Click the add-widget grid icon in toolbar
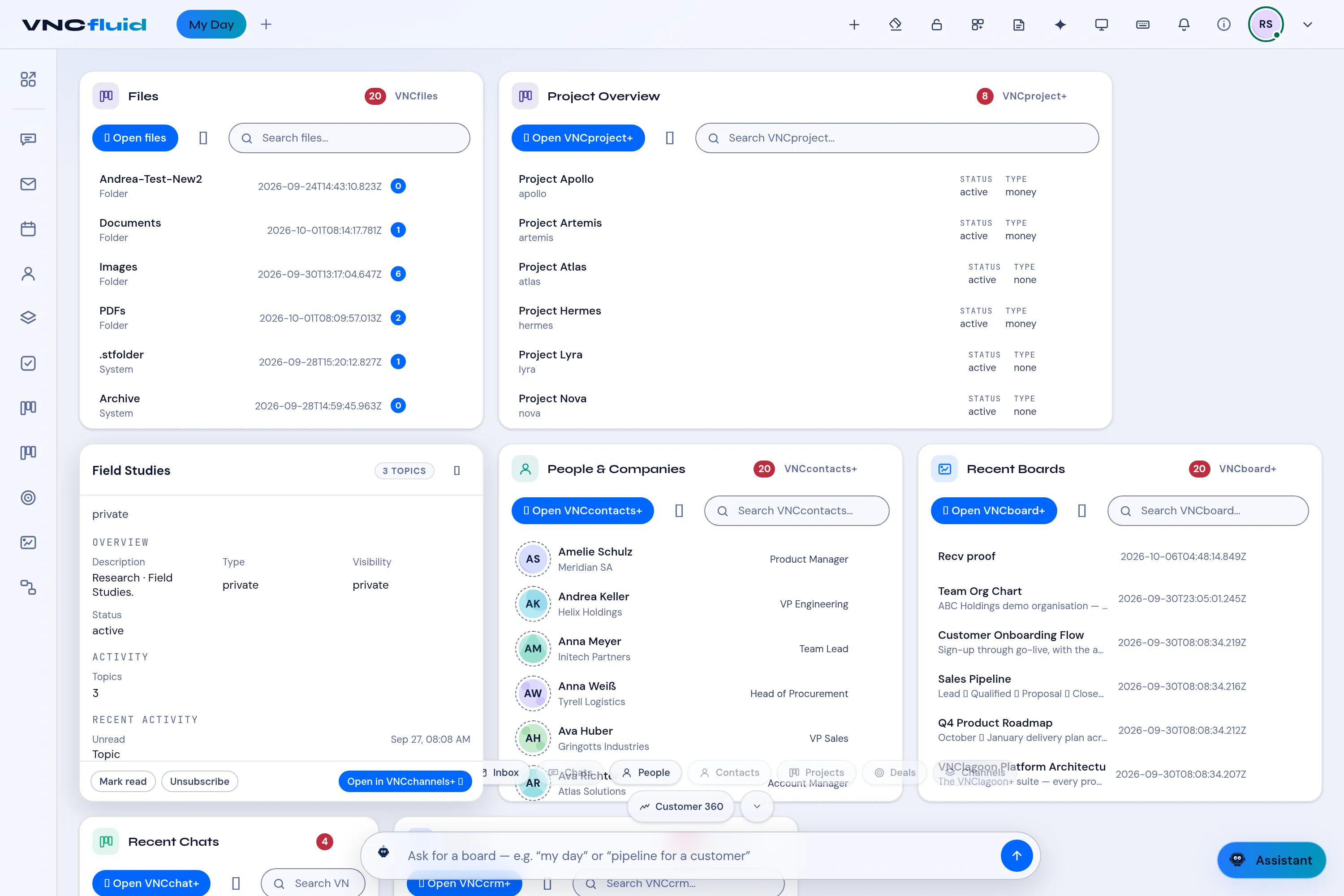Viewport: 1344px width, 896px height. click(x=978, y=25)
